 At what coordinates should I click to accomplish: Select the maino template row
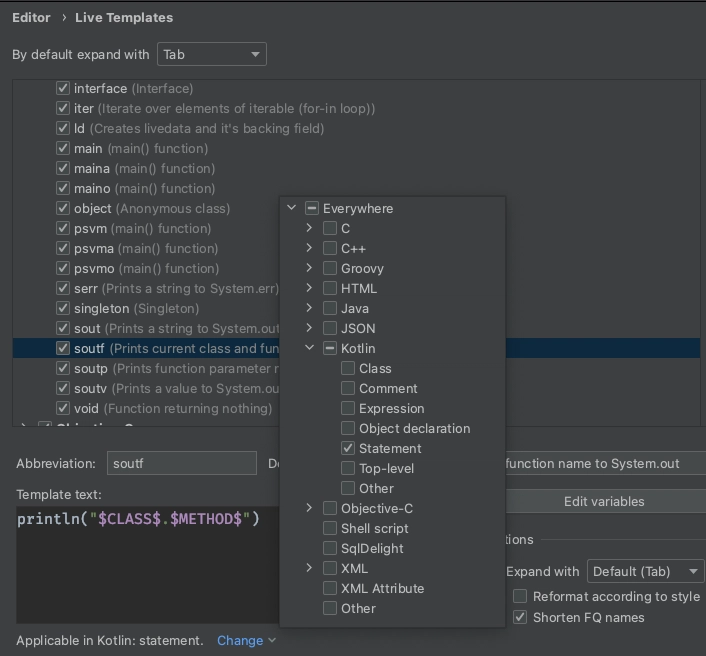(356, 188)
